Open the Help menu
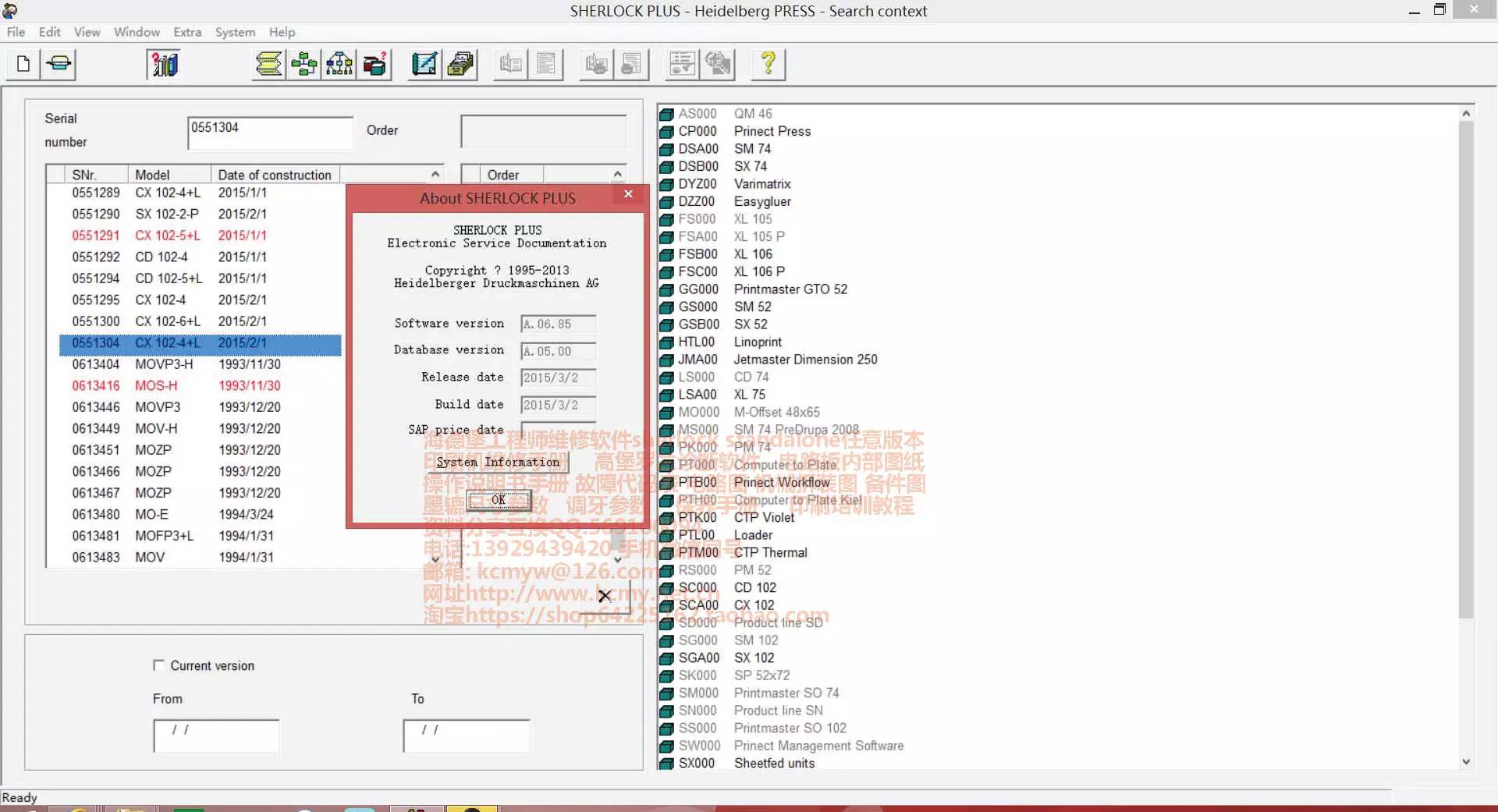Image resolution: width=1498 pixels, height=812 pixels. click(x=282, y=32)
